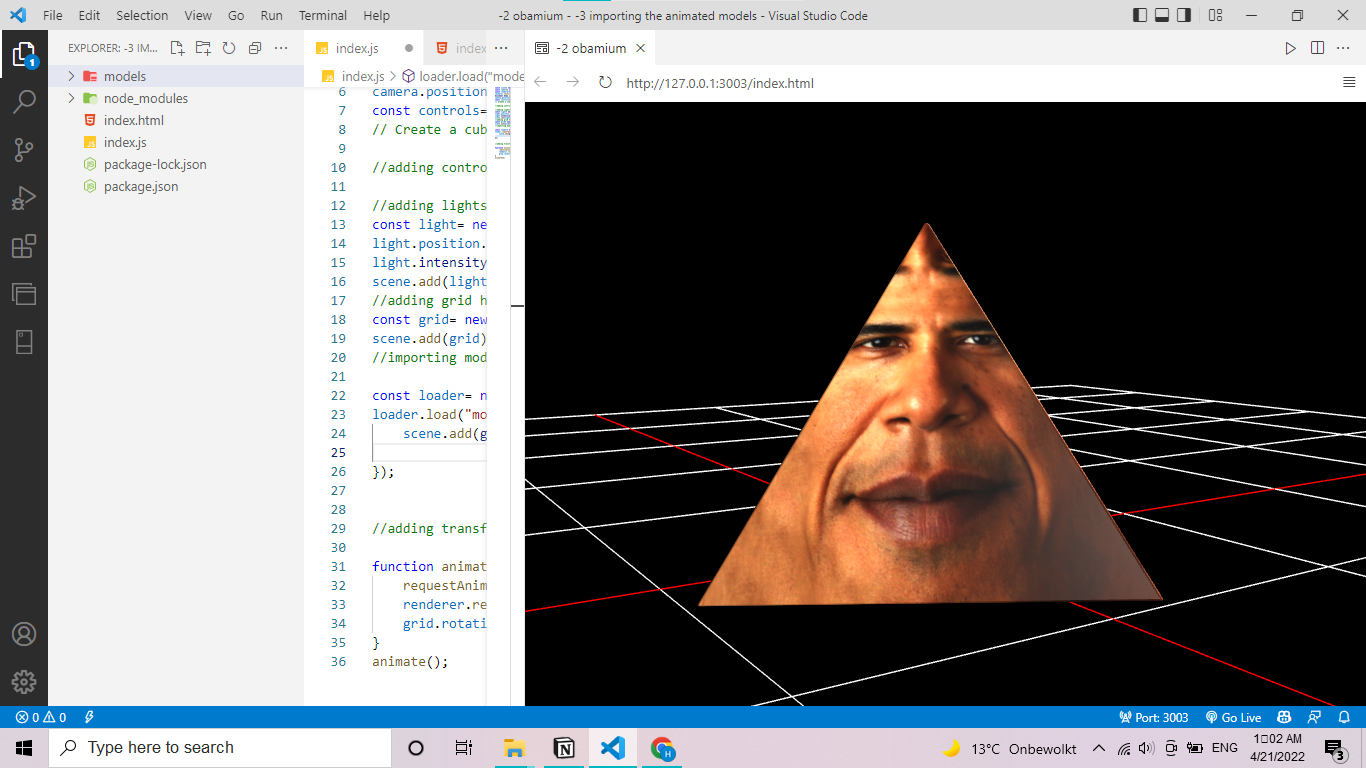Open the Customize Layout control

tap(1215, 15)
